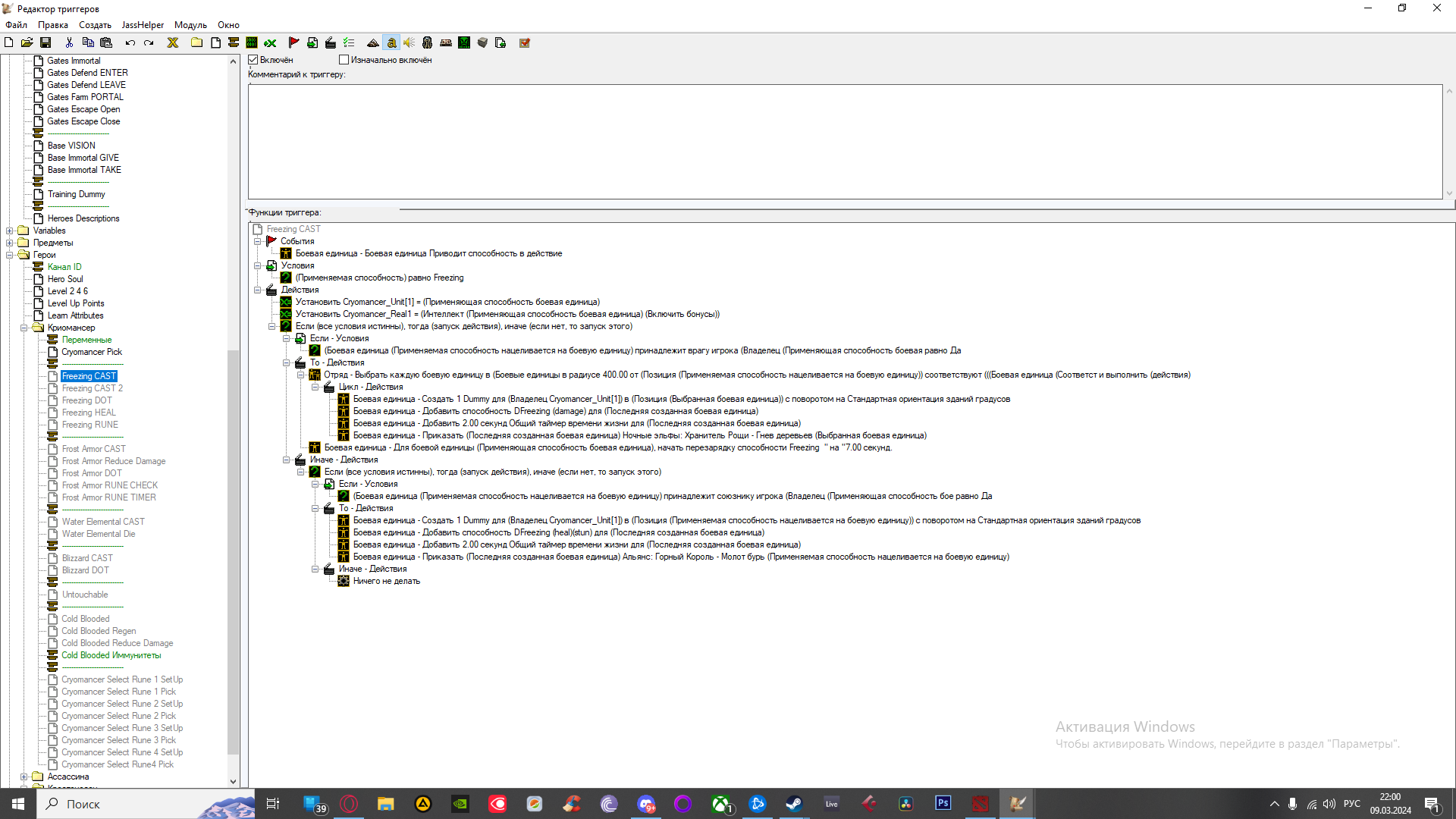1456x819 pixels.
Task: Click the new action clapperboard icon
Action: [x=331, y=42]
